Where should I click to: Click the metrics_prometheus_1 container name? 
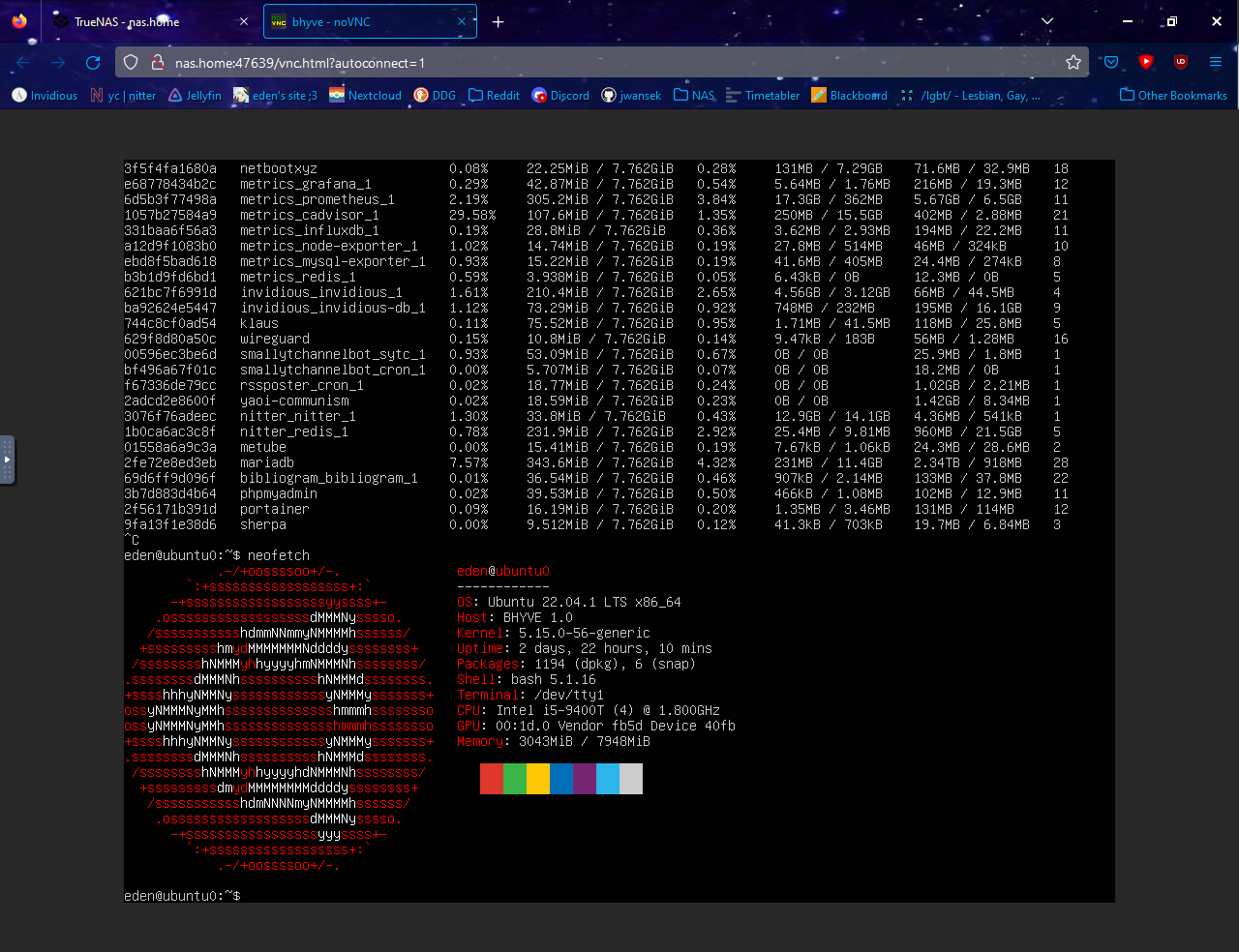317,199
